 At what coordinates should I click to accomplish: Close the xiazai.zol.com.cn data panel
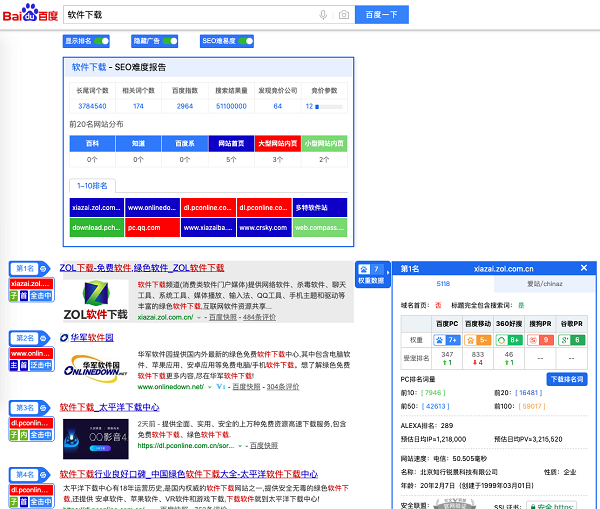584,268
